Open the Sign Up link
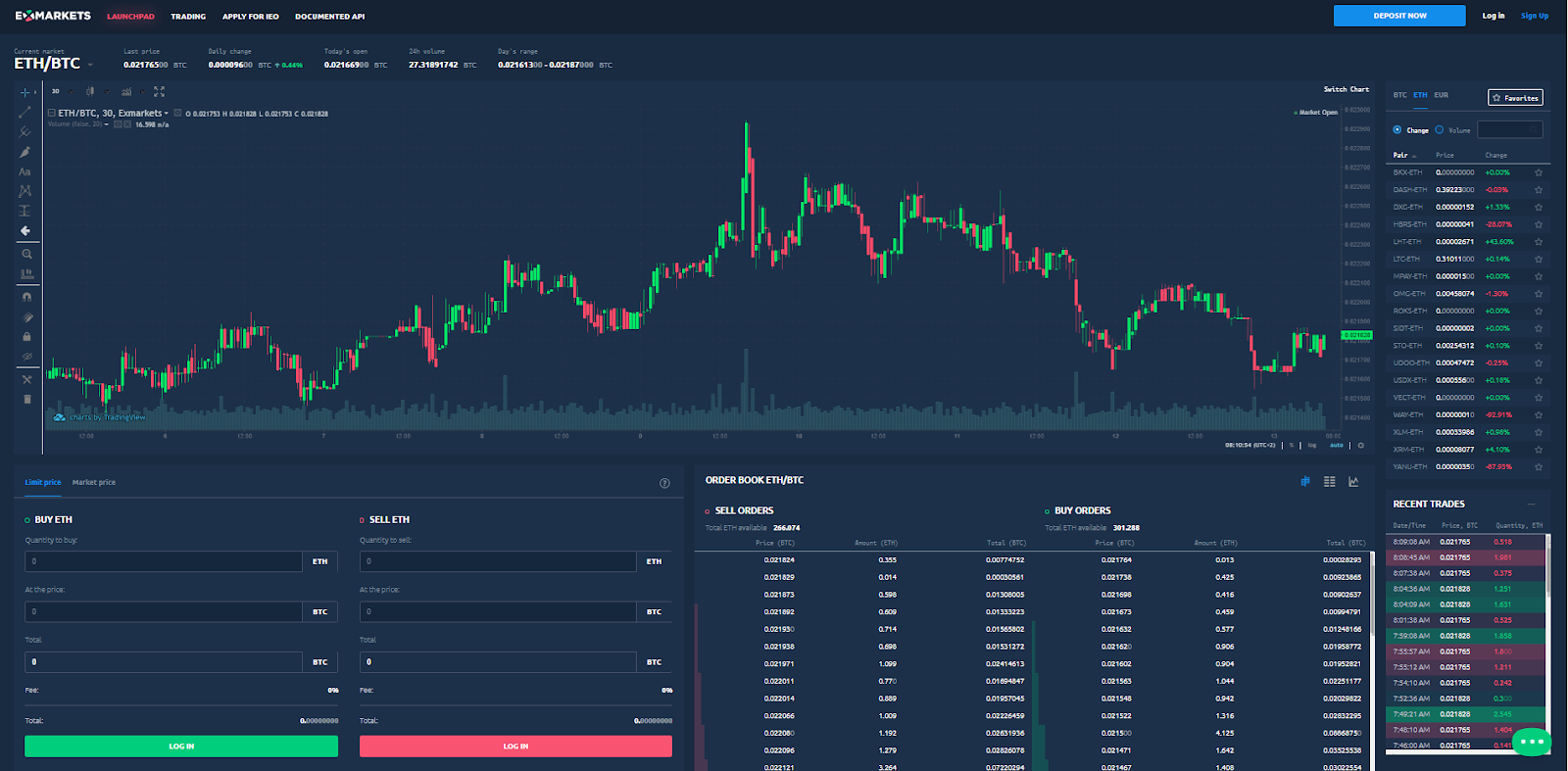 coord(1534,16)
